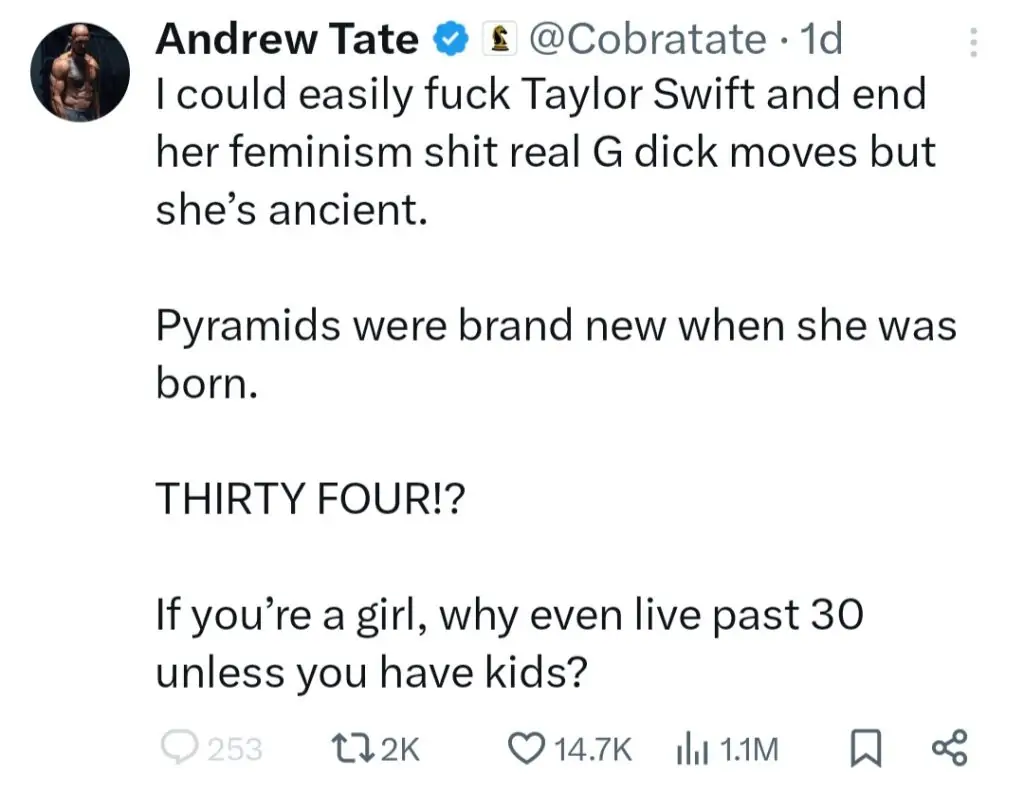Click the blue verified checkmark badge
The image size is (1024, 794).
[448, 40]
